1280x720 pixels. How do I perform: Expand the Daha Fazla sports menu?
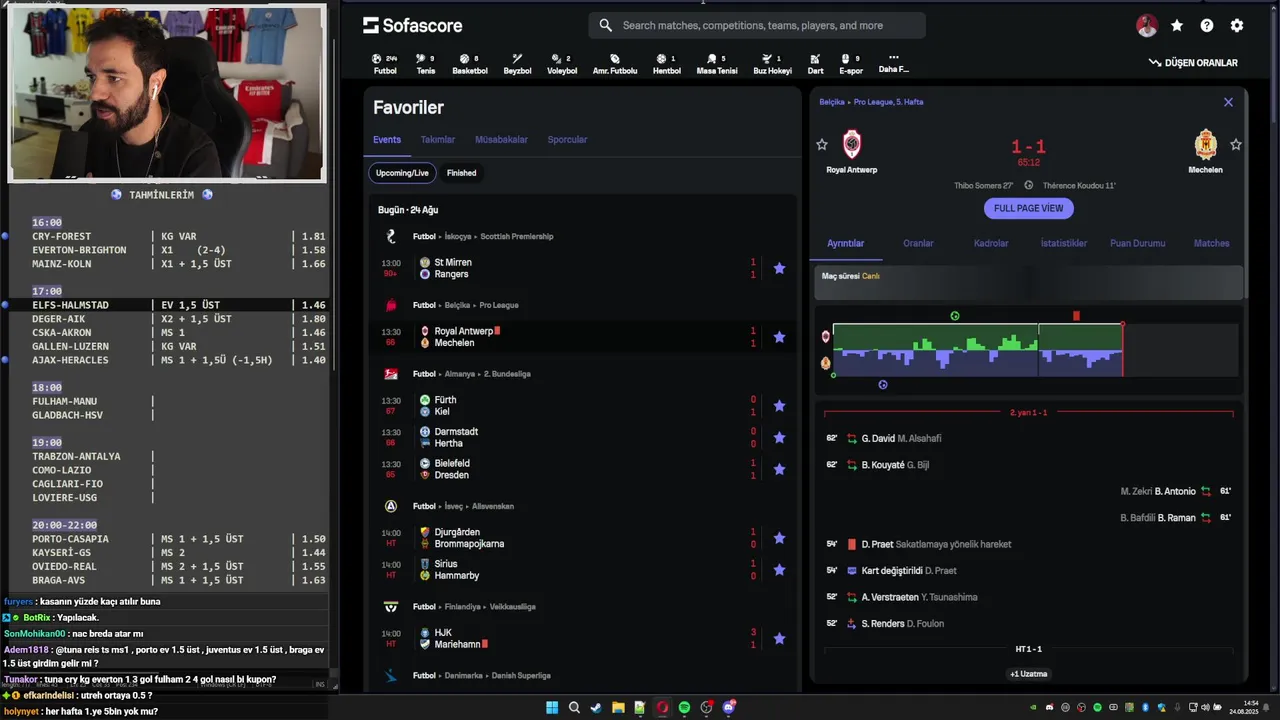[894, 64]
